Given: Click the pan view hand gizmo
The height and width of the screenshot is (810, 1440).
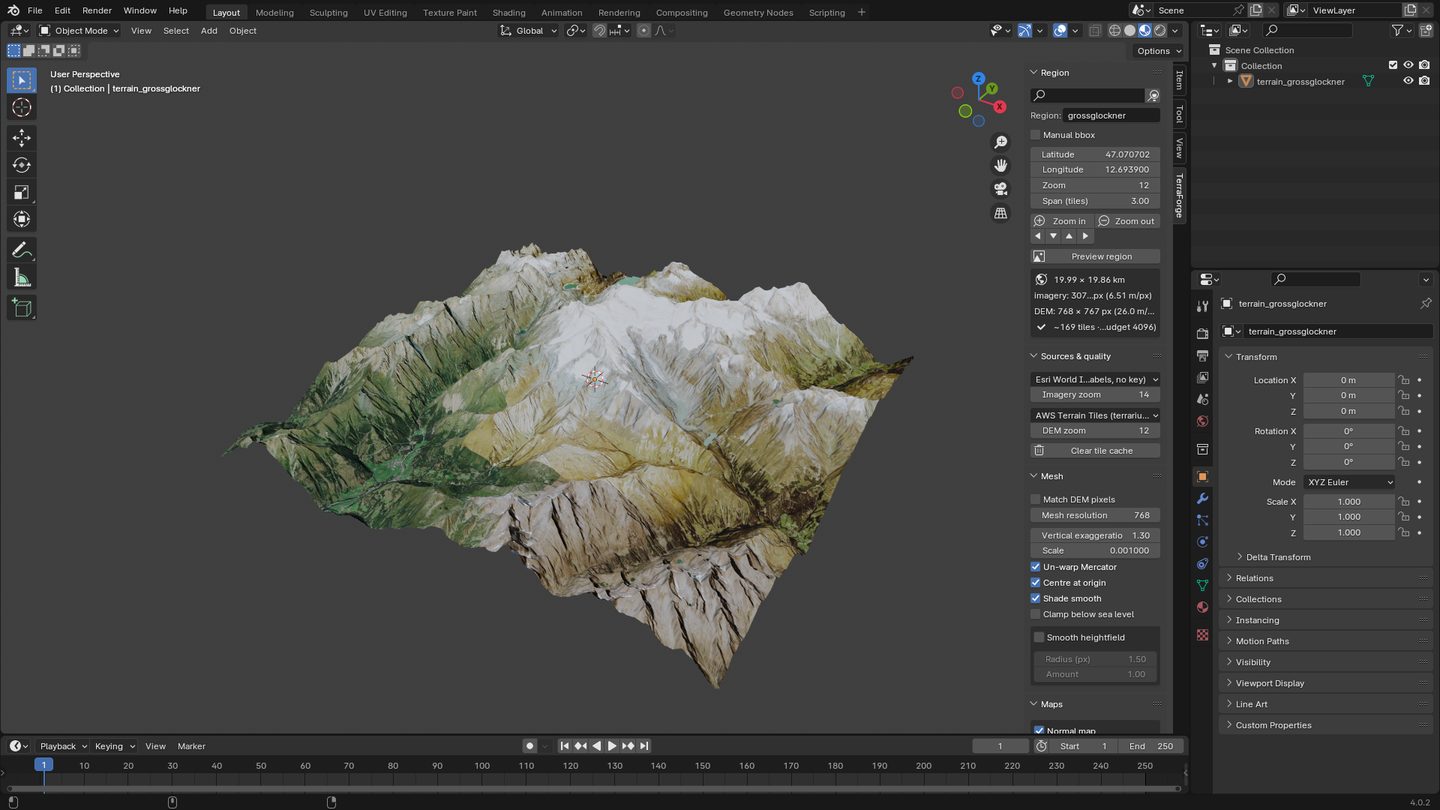Looking at the screenshot, I should (1001, 166).
